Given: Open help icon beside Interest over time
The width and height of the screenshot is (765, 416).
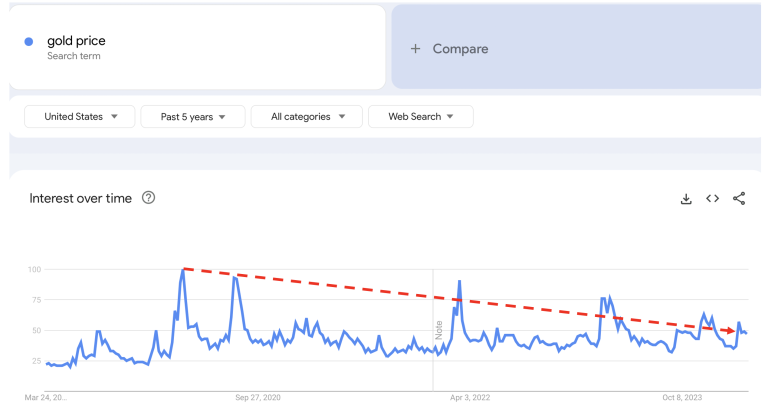Looking at the screenshot, I should tap(149, 198).
